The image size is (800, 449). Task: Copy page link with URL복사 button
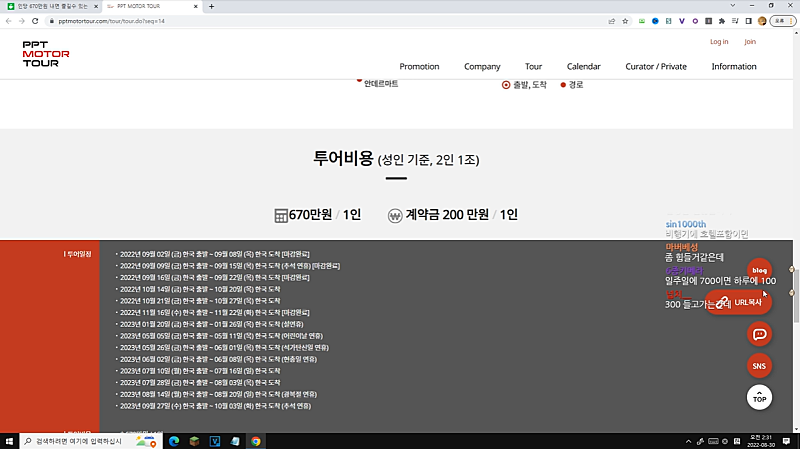point(740,301)
